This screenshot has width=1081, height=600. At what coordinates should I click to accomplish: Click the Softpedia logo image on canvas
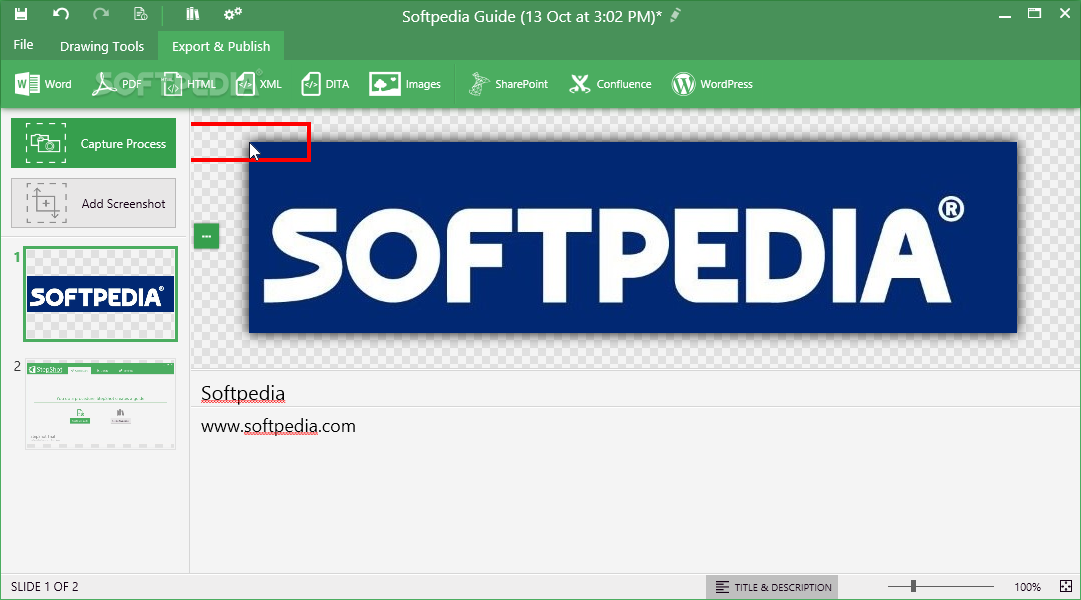click(x=633, y=237)
